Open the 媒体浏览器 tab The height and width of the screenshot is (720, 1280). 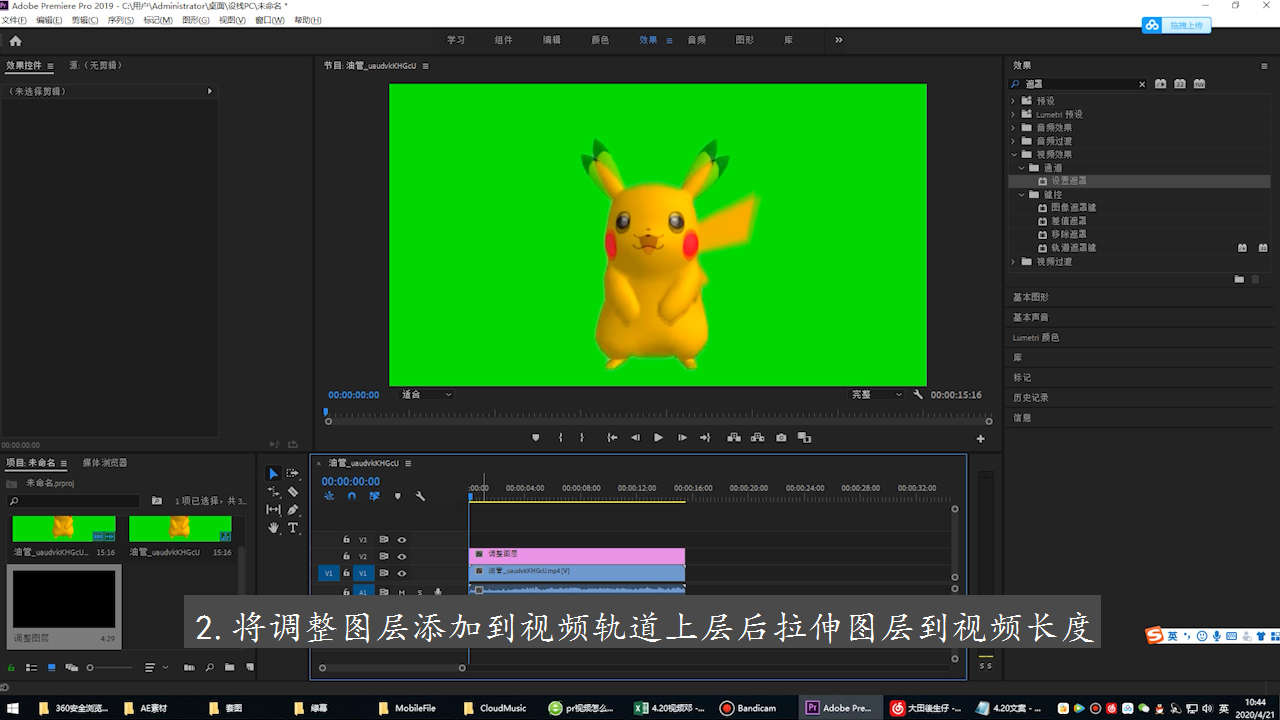click(x=105, y=463)
